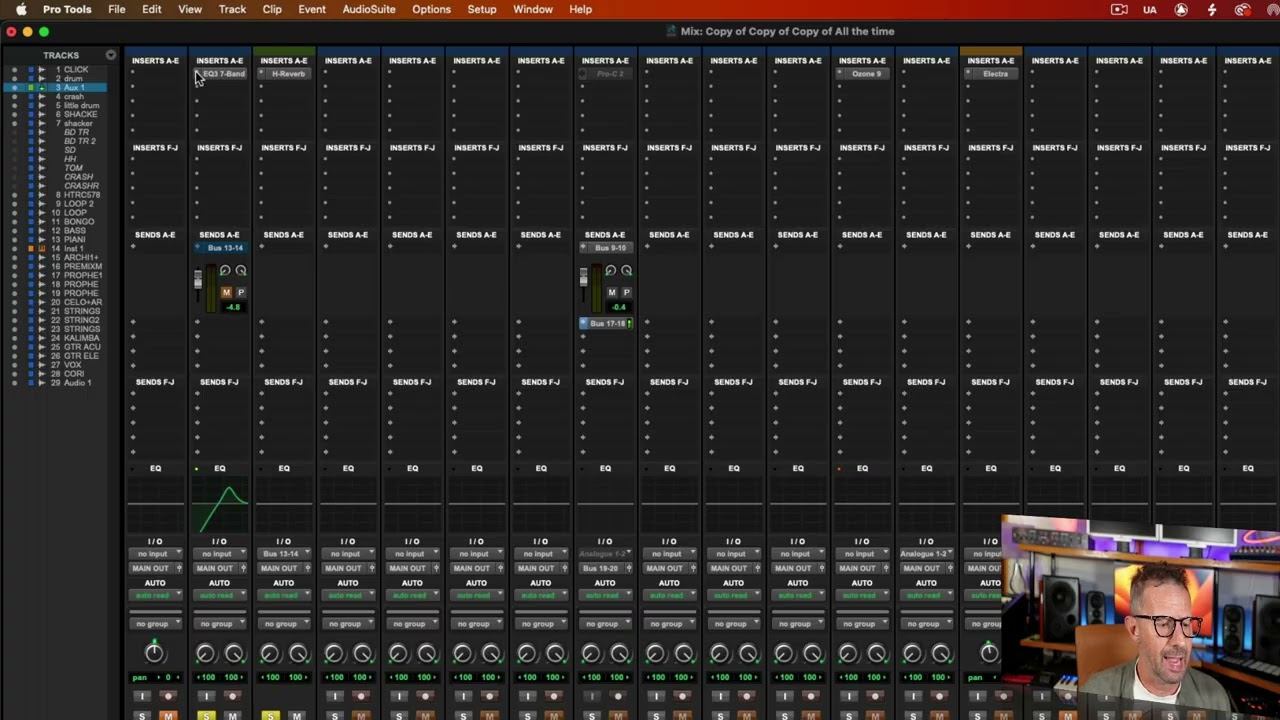
Task: Open 'auto read' automation selector on the EQ3 7-Band strip
Action: [x=219, y=596]
